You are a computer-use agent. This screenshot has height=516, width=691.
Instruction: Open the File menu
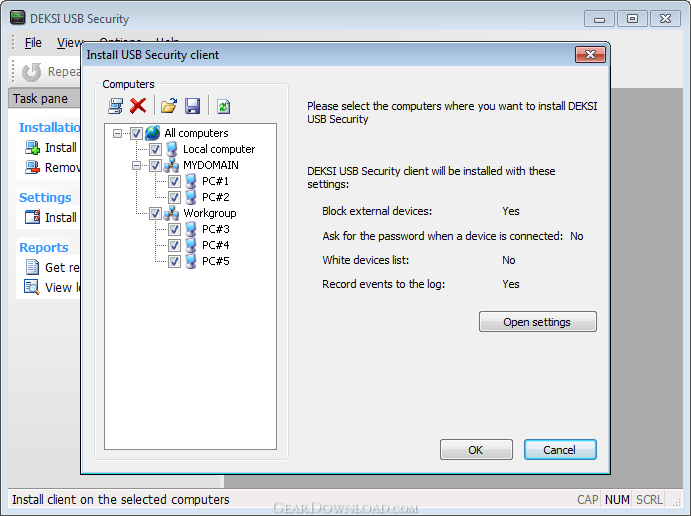coord(33,43)
